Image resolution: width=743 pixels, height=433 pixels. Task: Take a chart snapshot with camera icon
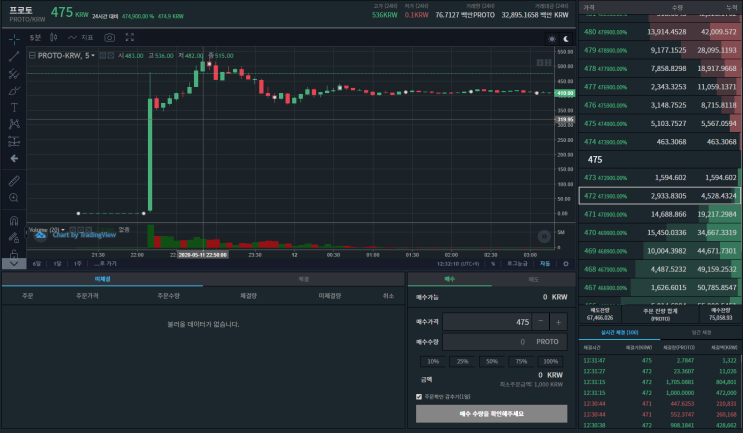109,37
